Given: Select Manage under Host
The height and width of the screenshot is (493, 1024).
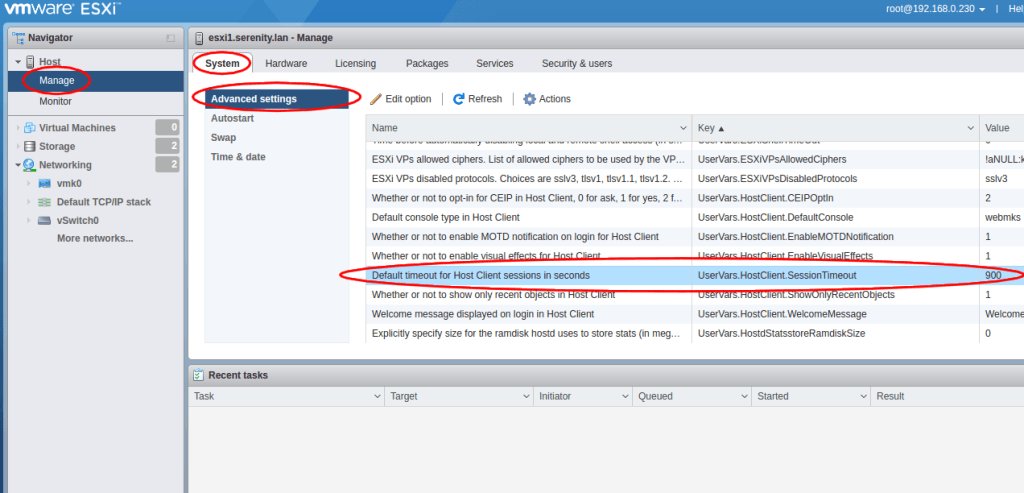Looking at the screenshot, I should (x=96, y=81).
